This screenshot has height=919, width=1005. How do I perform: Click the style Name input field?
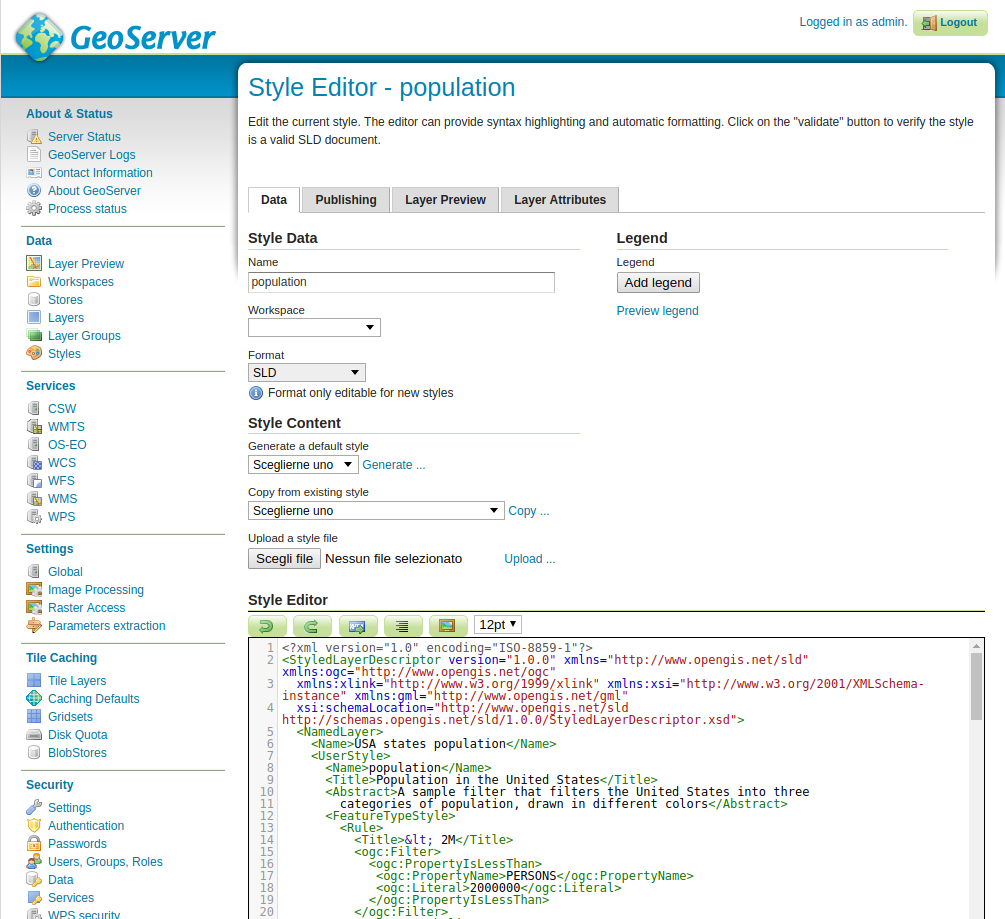point(401,283)
